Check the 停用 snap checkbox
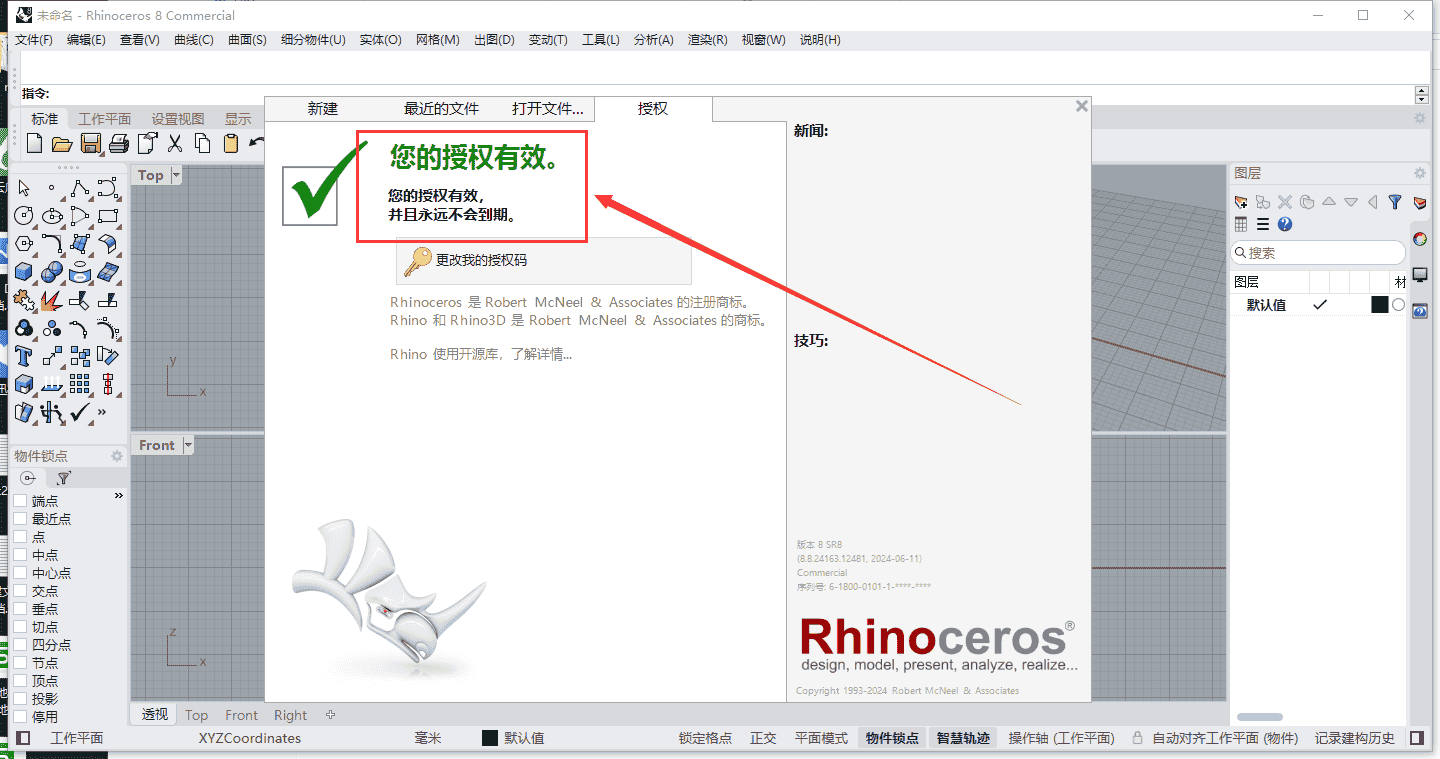 pos(20,717)
